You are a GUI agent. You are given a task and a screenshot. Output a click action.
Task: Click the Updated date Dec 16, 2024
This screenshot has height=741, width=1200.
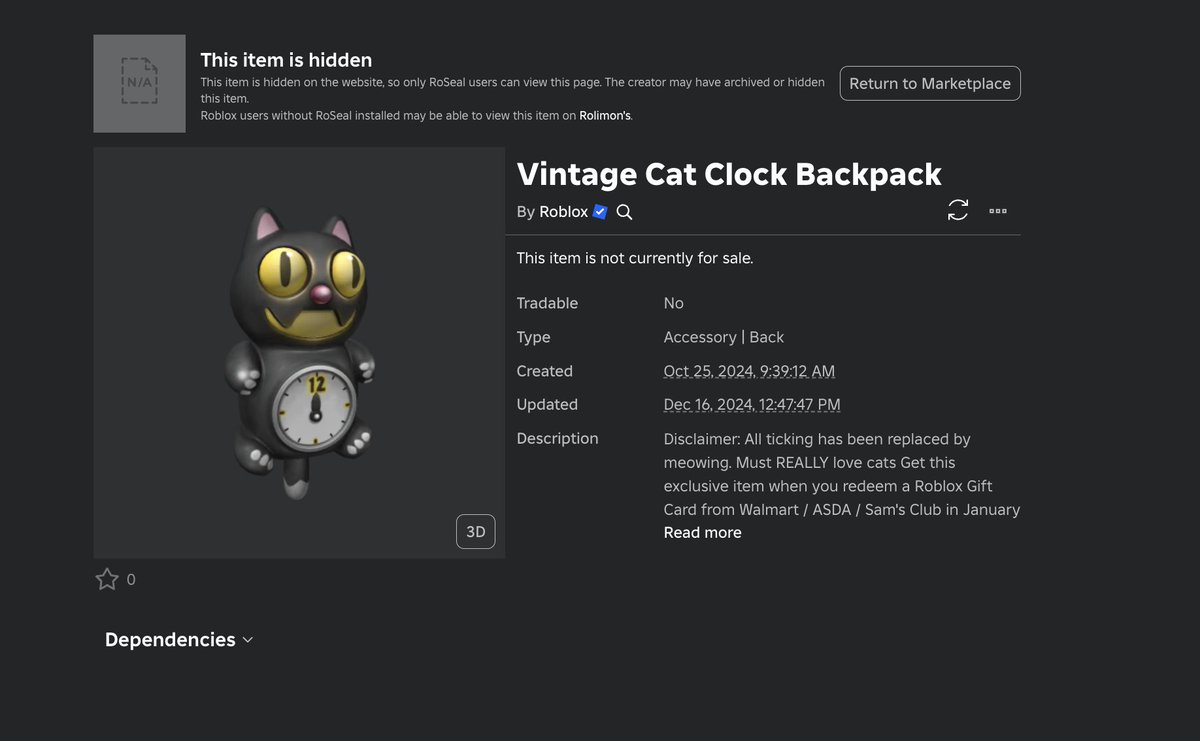(752, 405)
